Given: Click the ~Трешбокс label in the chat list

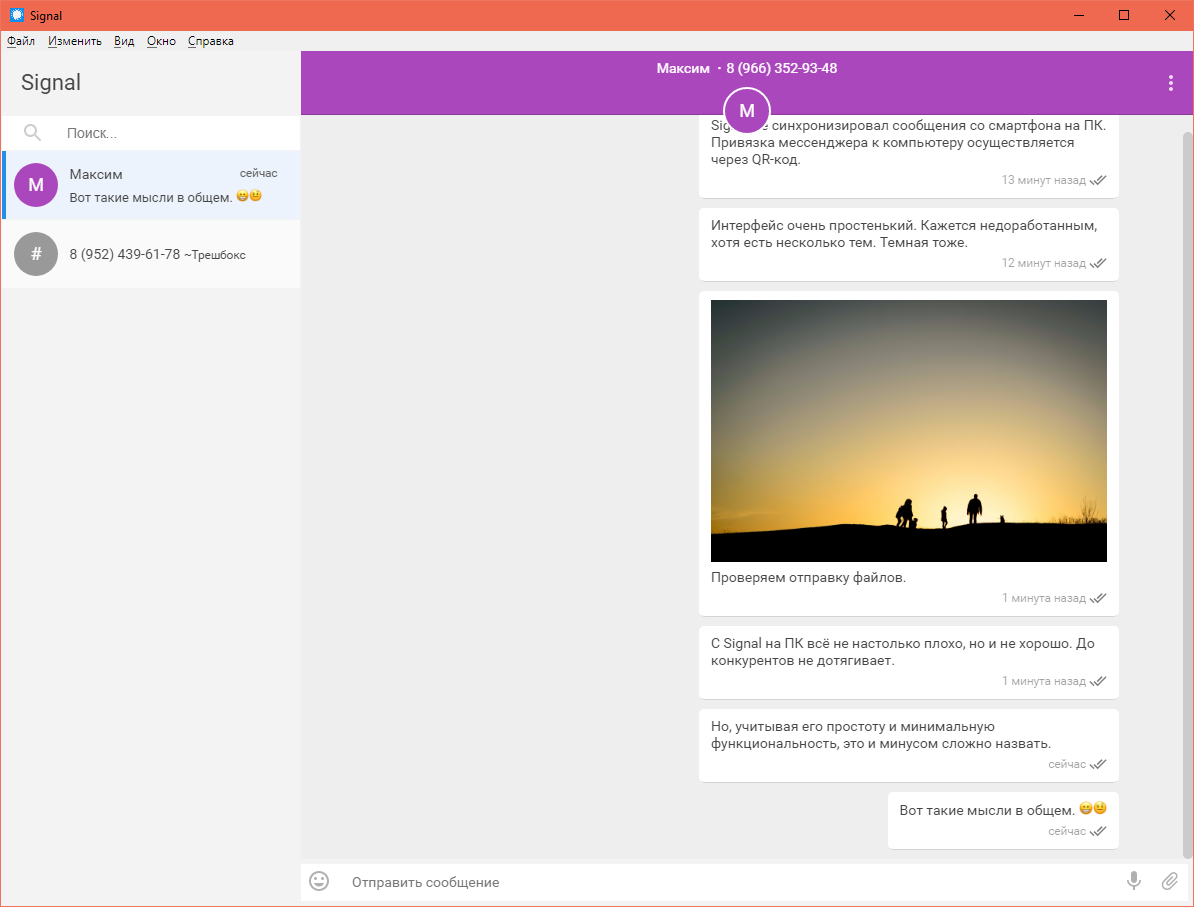Looking at the screenshot, I should click(215, 255).
